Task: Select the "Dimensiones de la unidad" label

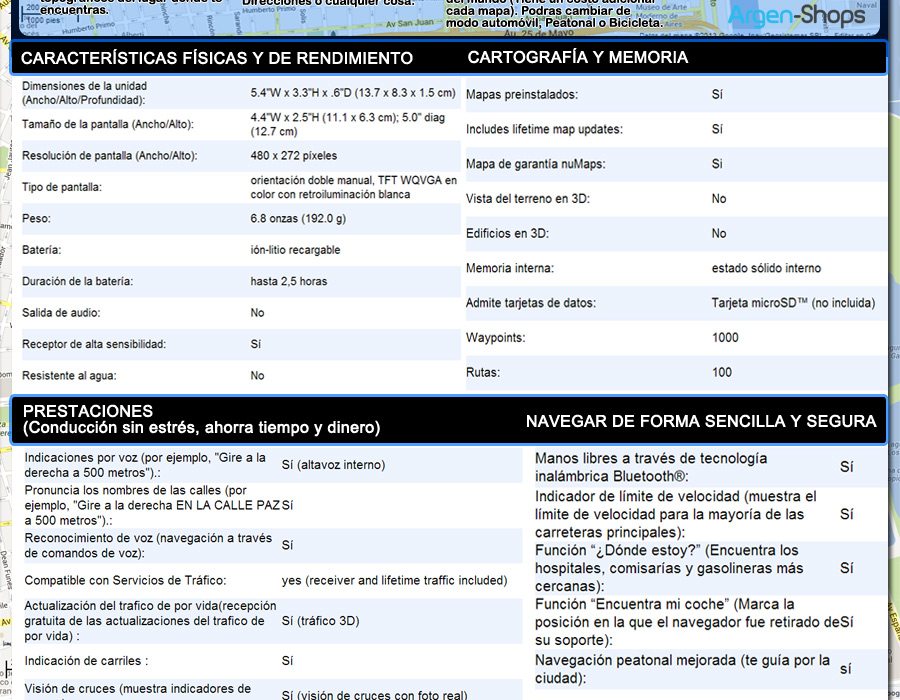Action: click(x=84, y=93)
